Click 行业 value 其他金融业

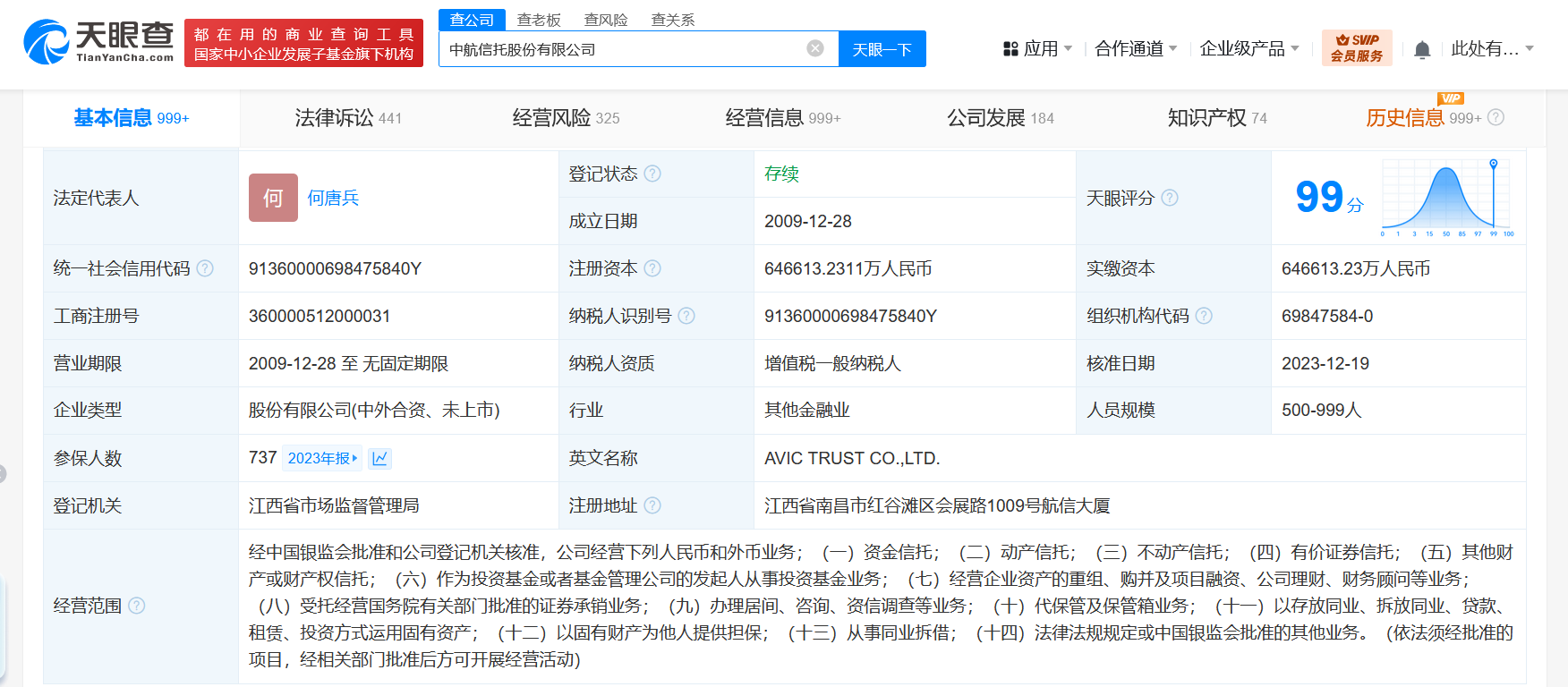(806, 410)
